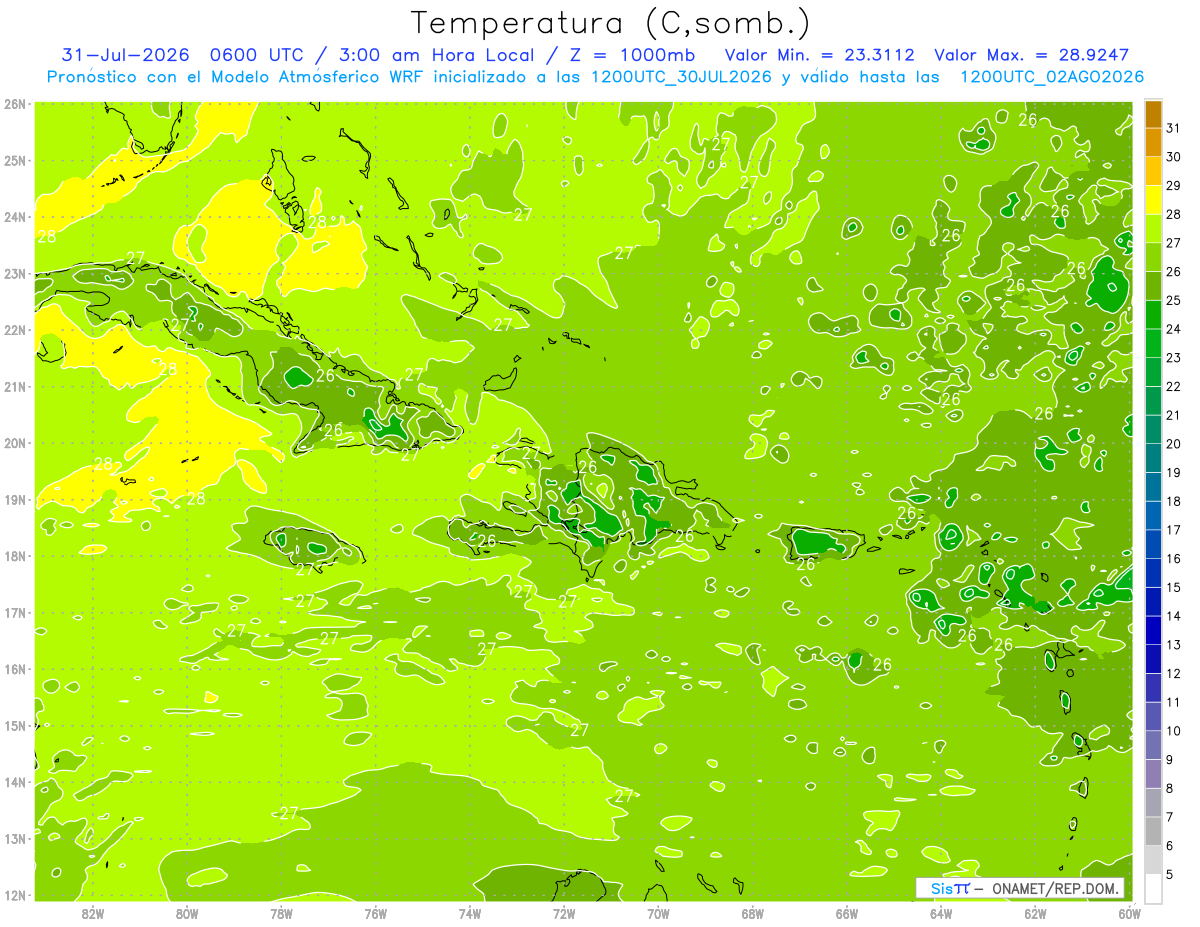
Task: Click the color scale value 12
Action: pyautogui.click(x=1173, y=674)
